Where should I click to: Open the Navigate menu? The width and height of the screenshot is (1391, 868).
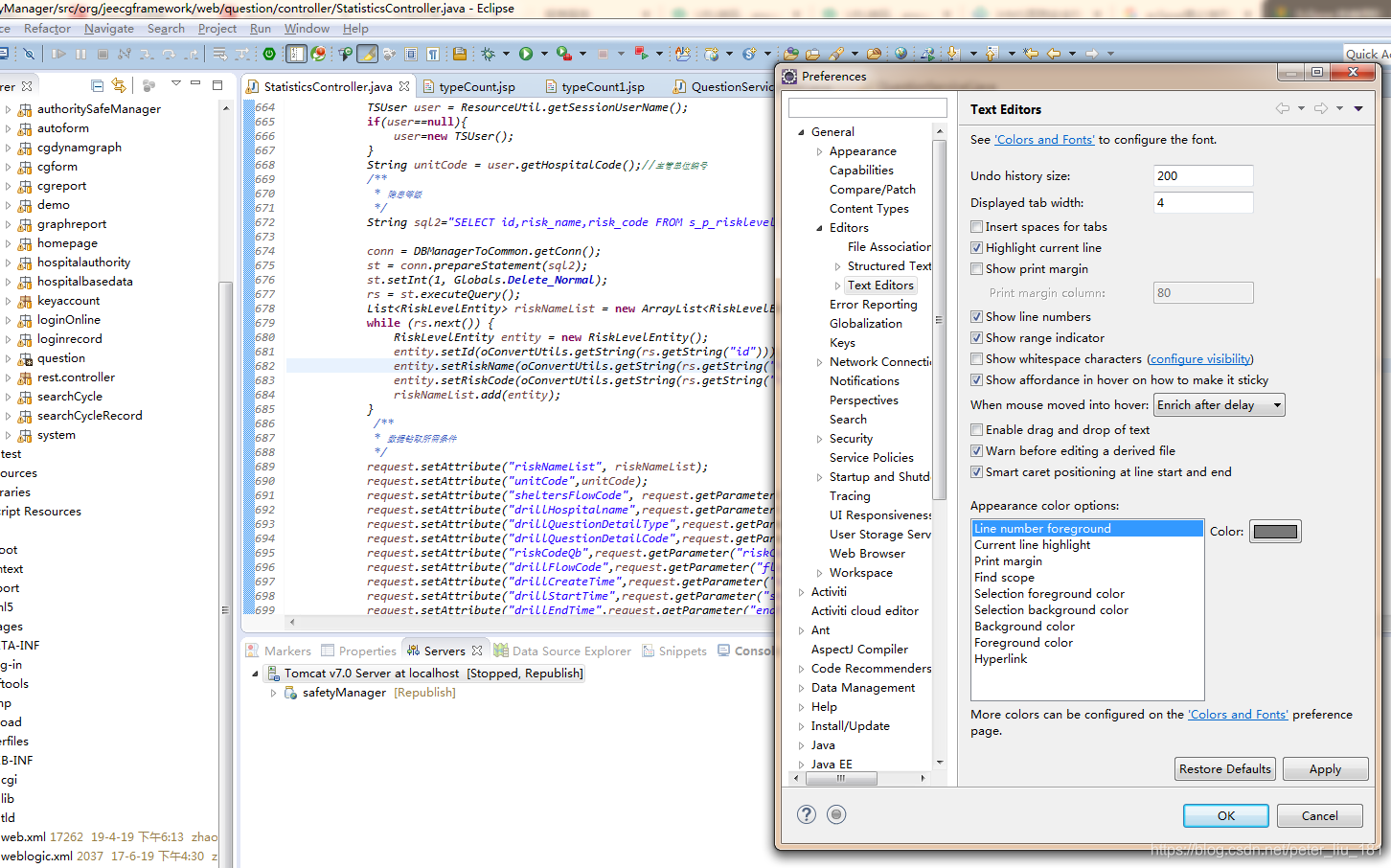[108, 29]
